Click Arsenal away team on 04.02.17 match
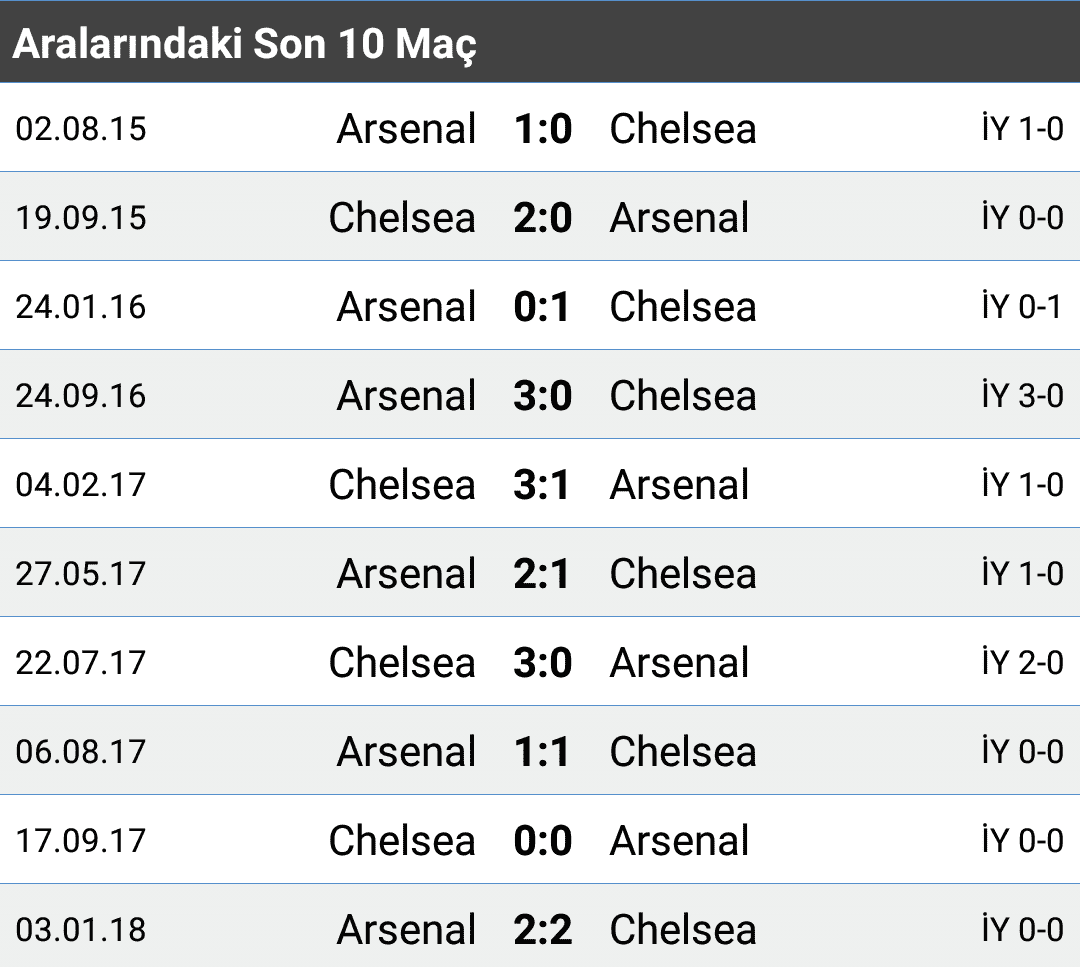The image size is (1080, 967). [x=680, y=485]
